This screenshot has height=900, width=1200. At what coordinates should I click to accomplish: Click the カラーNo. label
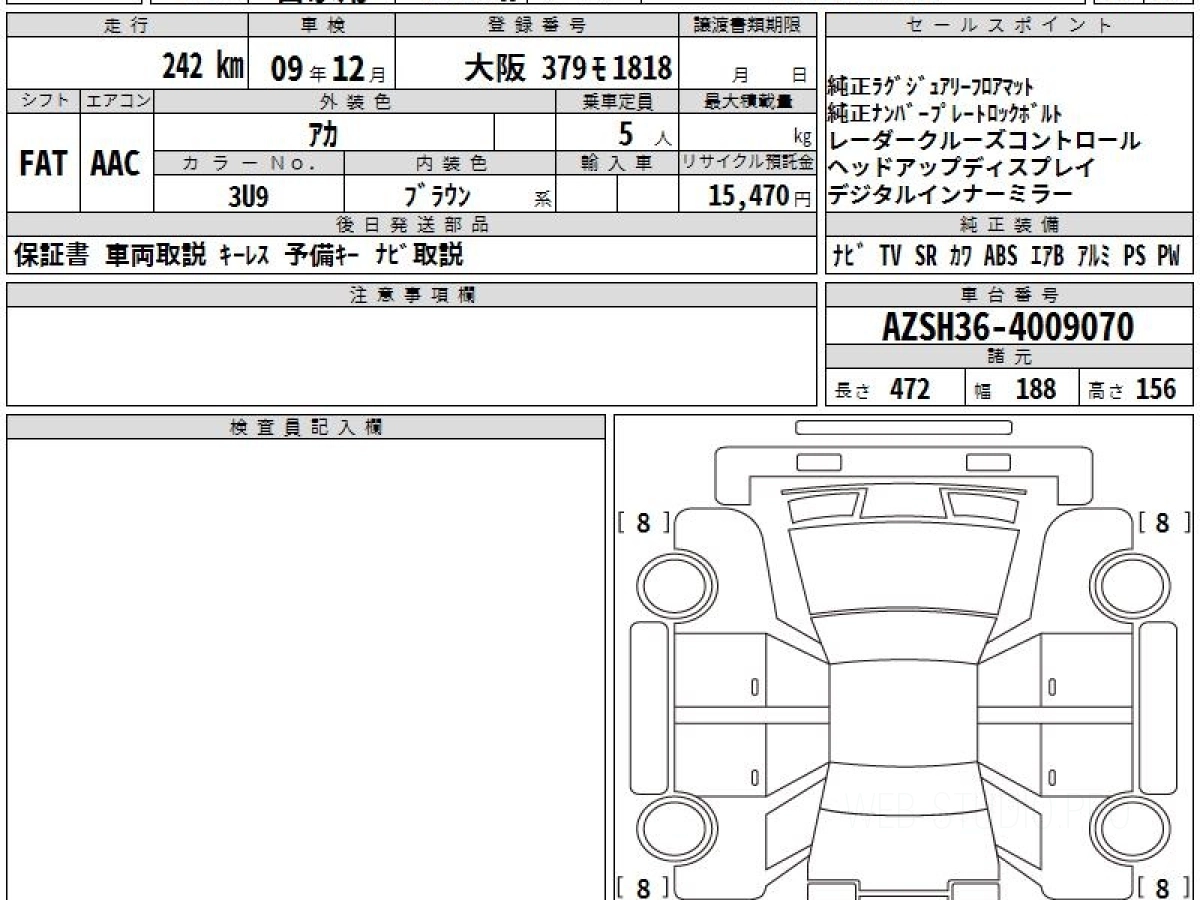click(249, 163)
